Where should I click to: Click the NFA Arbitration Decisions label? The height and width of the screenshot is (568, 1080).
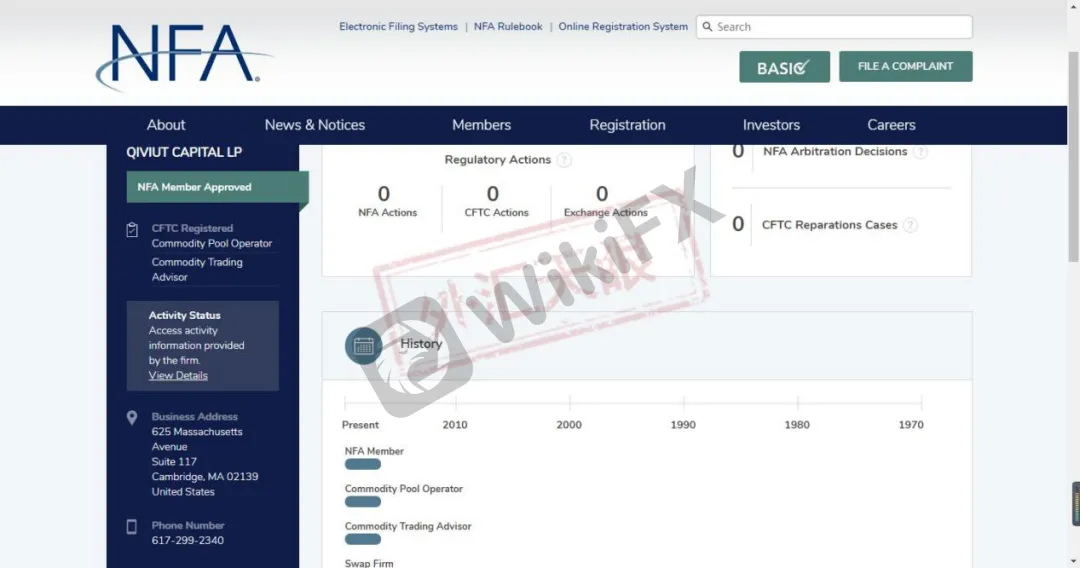point(835,151)
